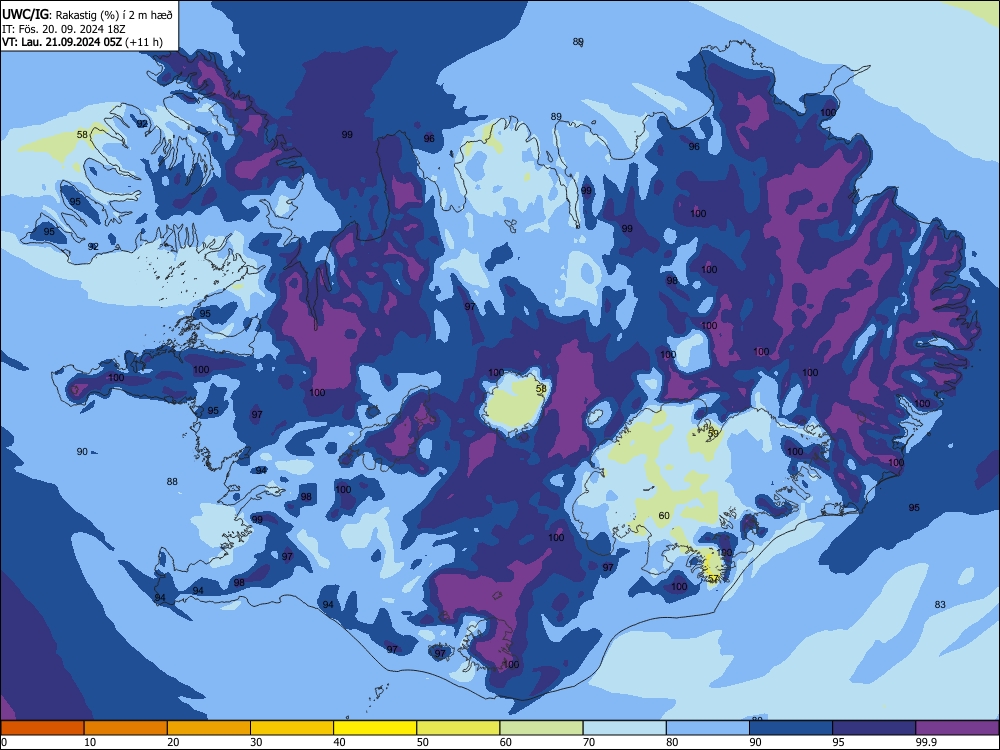The height and width of the screenshot is (750, 1000).
Task: Click the '(+11 h)' forecast offset text
Action: [144, 42]
